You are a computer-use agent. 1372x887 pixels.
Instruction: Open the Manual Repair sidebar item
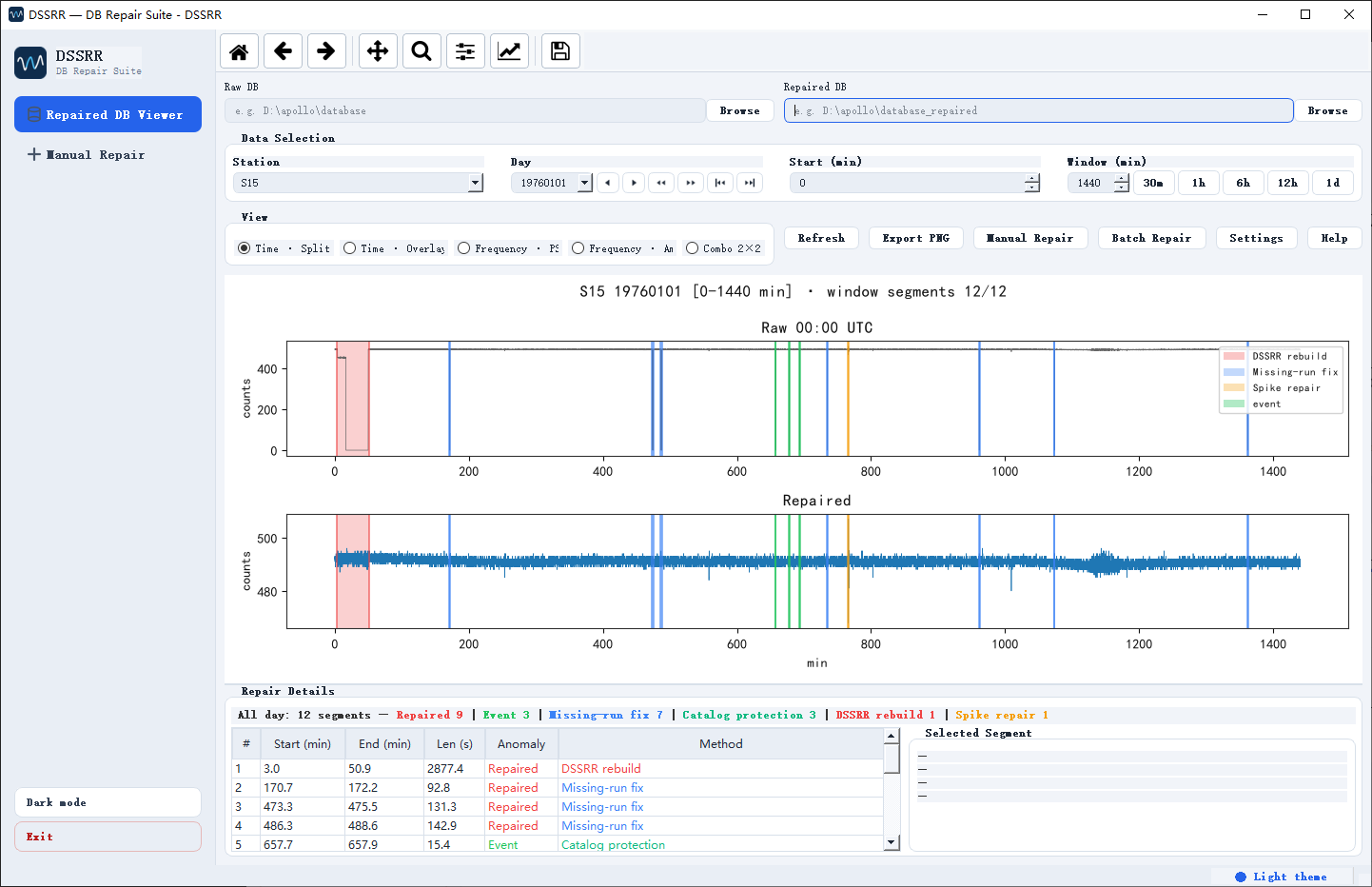click(108, 154)
